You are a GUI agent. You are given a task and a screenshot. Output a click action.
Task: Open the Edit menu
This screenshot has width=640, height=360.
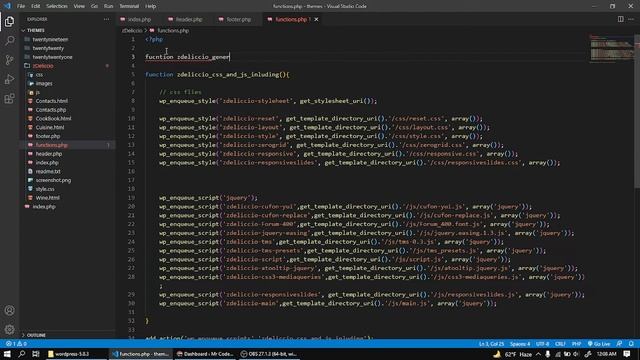[36, 6]
